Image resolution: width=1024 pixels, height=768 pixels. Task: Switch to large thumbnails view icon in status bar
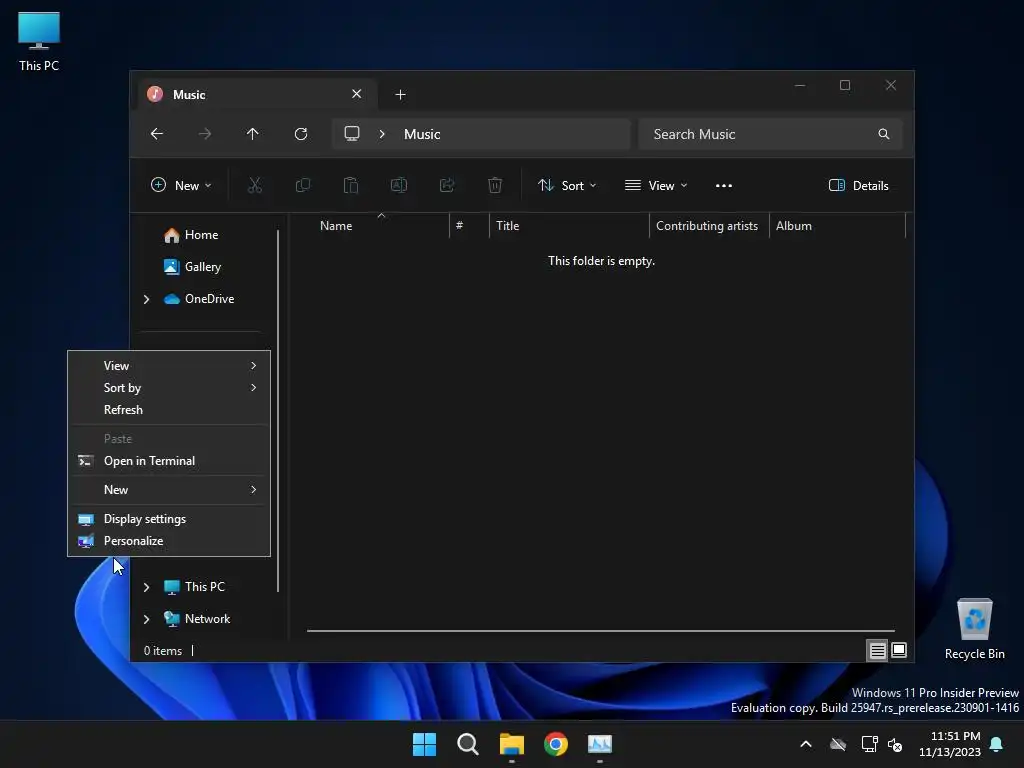click(x=899, y=650)
